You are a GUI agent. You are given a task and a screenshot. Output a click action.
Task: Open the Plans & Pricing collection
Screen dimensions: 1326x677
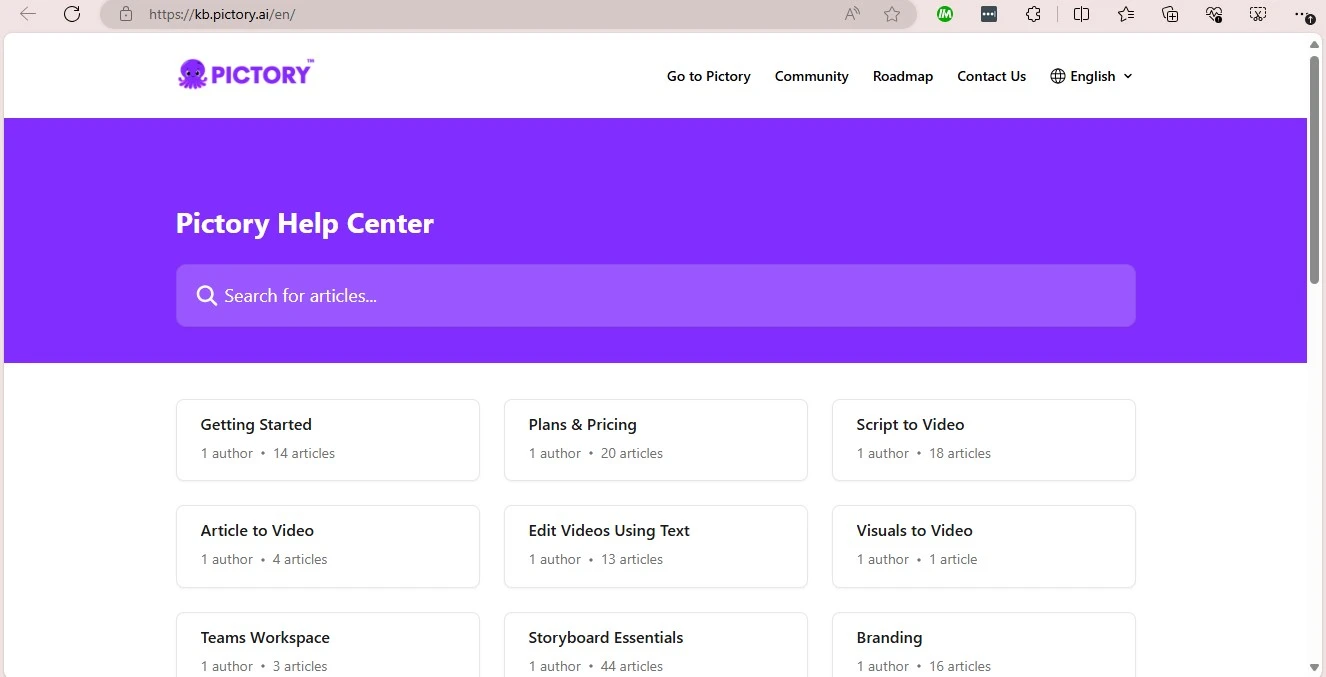pos(656,440)
